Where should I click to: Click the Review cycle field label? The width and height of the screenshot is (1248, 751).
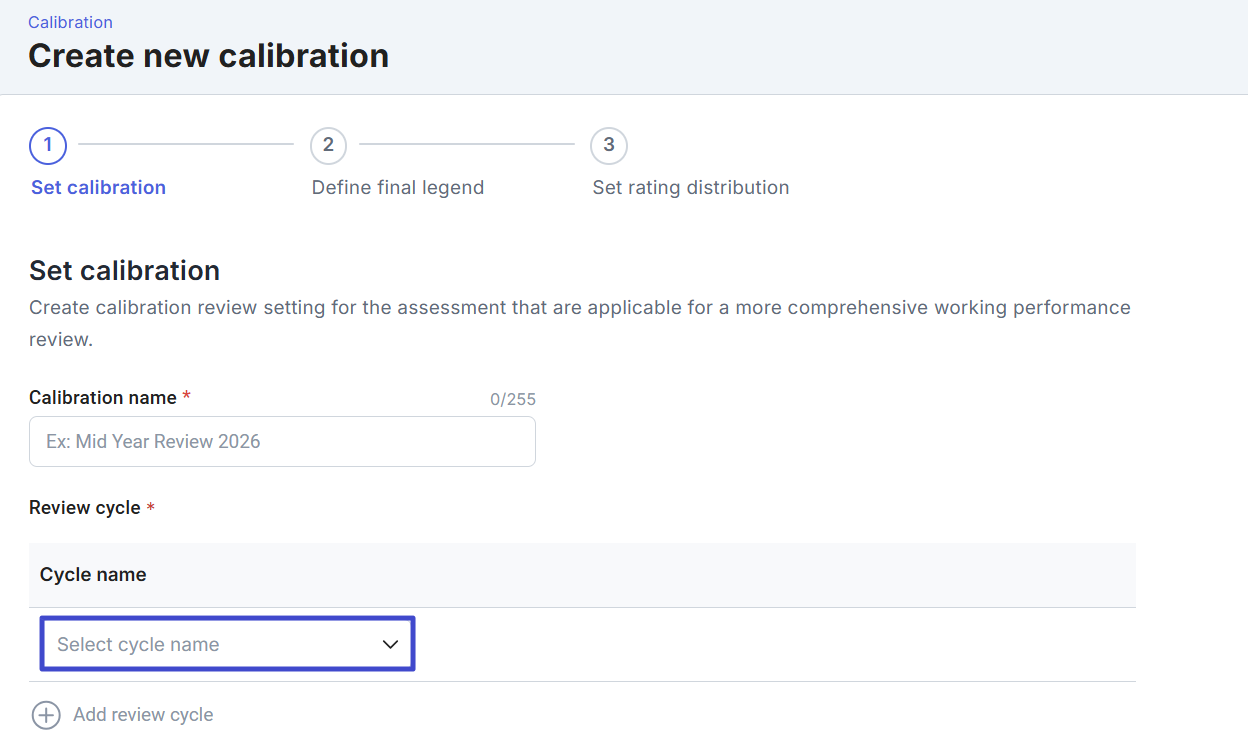[85, 508]
